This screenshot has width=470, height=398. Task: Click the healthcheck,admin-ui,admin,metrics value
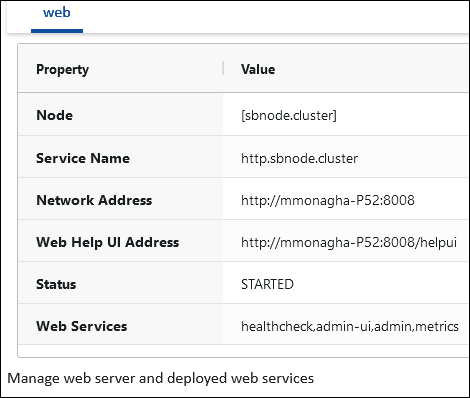pyautogui.click(x=350, y=326)
